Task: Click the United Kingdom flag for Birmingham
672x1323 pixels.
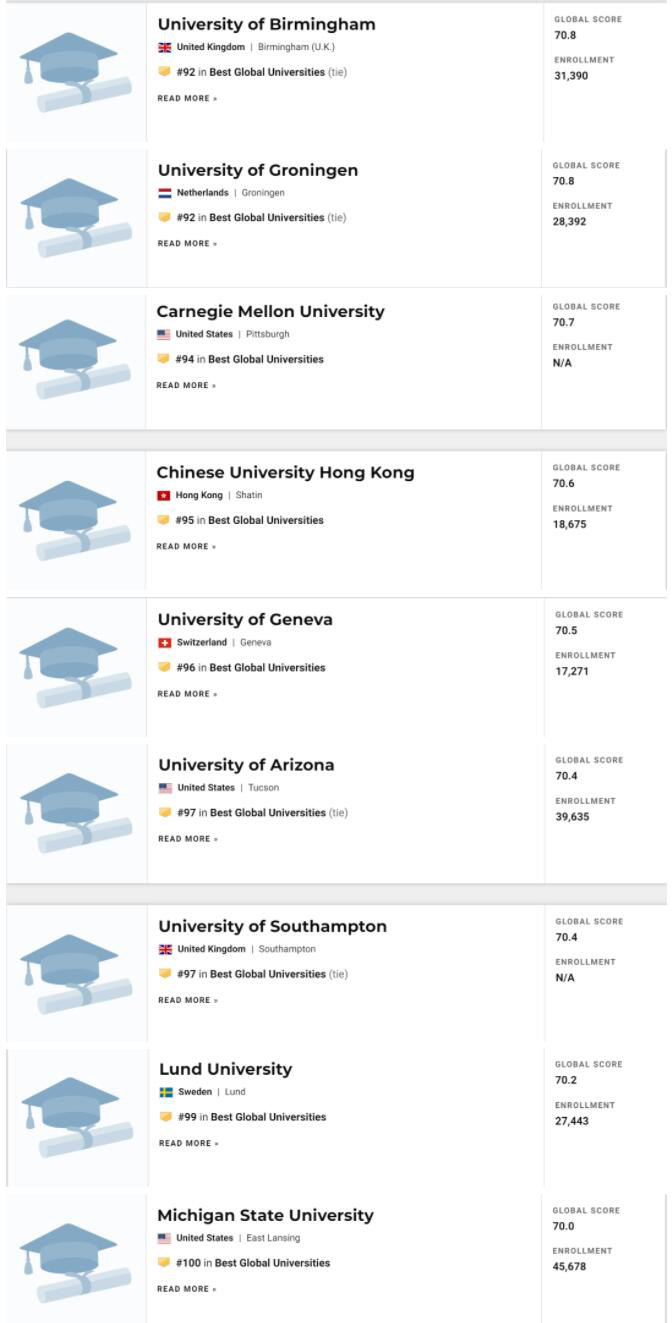Action: click(x=165, y=47)
